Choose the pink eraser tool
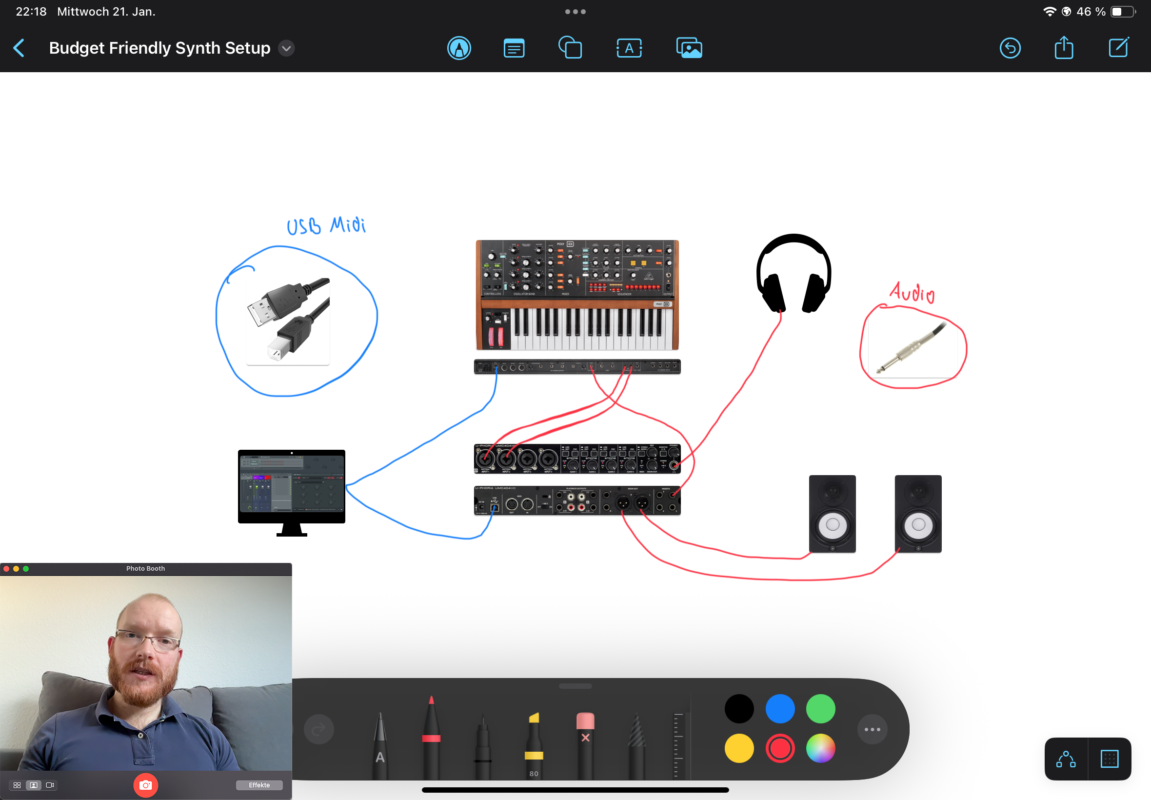This screenshot has width=1151, height=800. [x=585, y=745]
